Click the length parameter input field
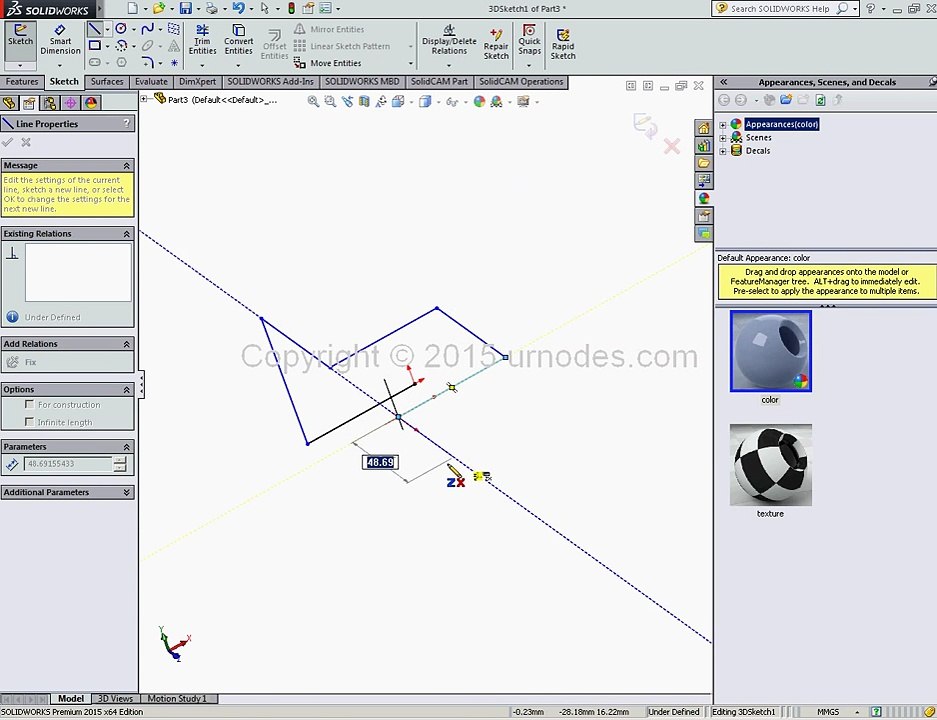Viewport: 937px width, 720px height. pos(68,464)
